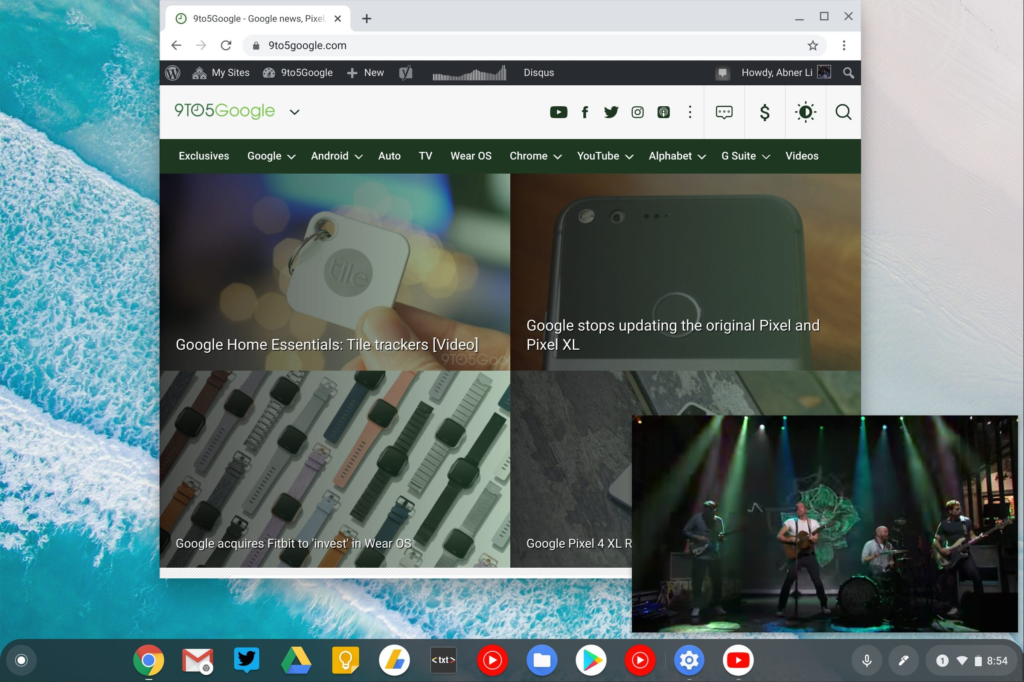Expand the Google menu dropdown
Image resolution: width=1024 pixels, height=682 pixels.
coord(291,157)
